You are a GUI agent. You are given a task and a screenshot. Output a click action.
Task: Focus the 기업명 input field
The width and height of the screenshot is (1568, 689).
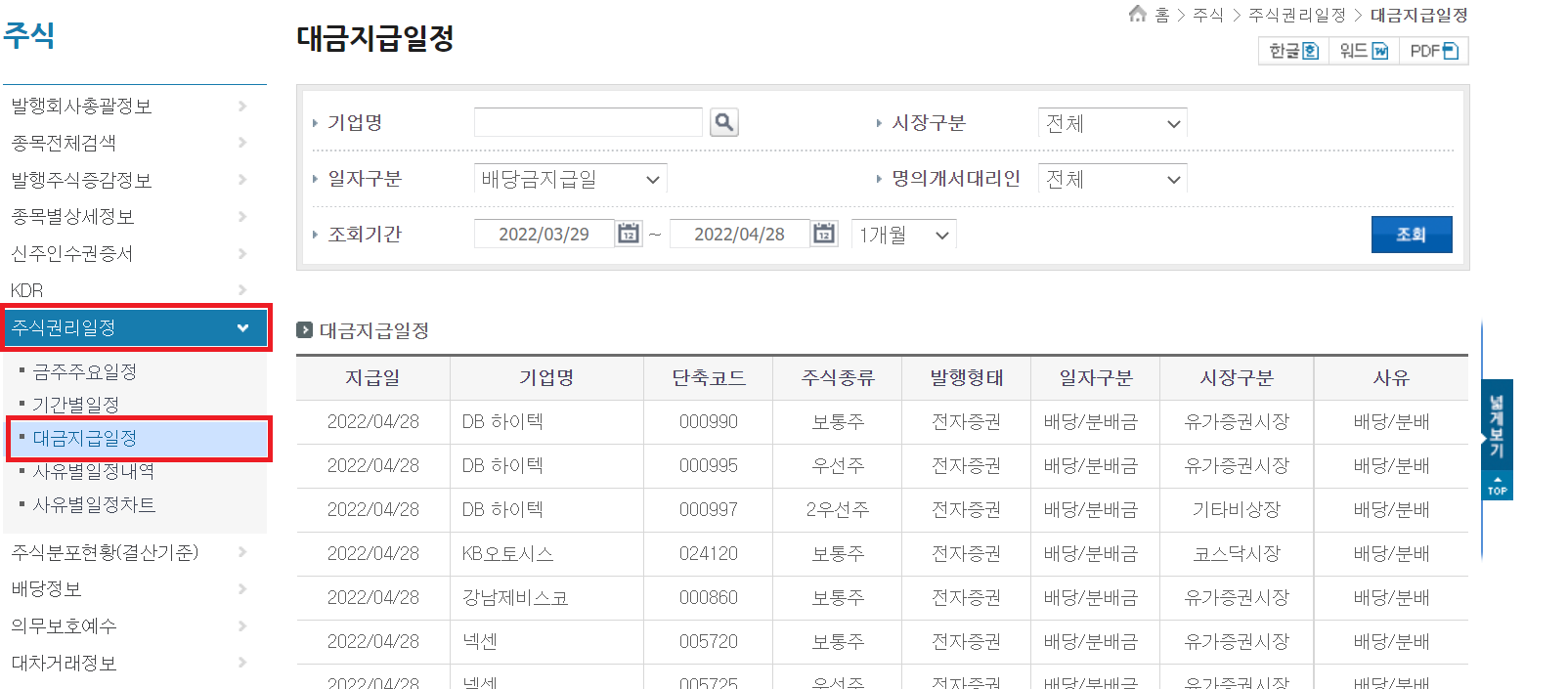[x=588, y=122]
